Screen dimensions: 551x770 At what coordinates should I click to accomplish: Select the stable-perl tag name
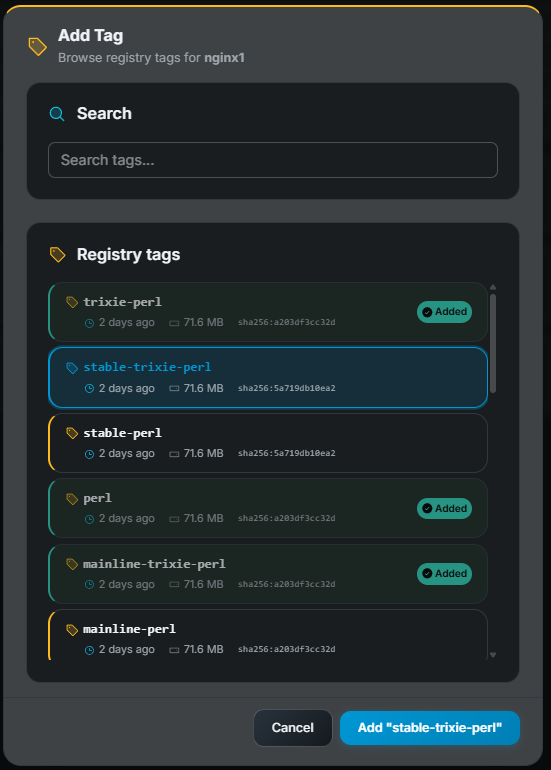click(x=122, y=433)
